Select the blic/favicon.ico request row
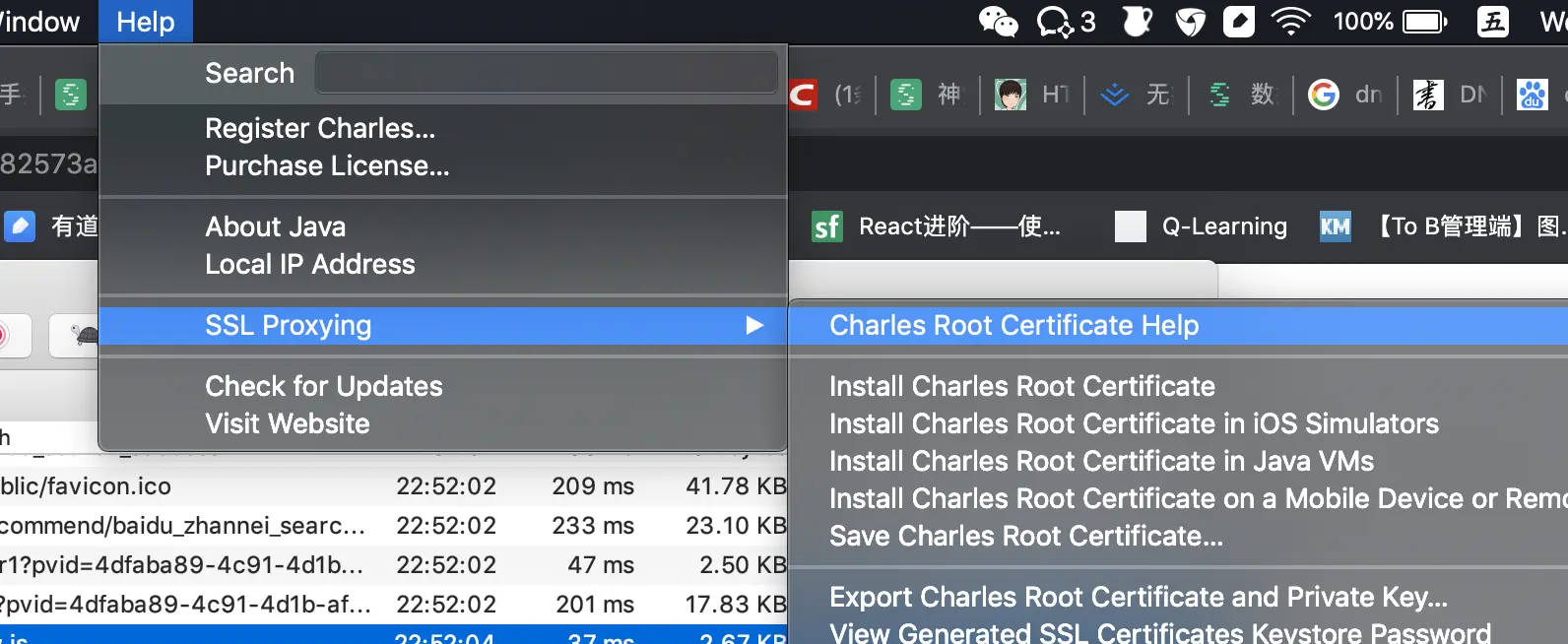 click(x=394, y=486)
